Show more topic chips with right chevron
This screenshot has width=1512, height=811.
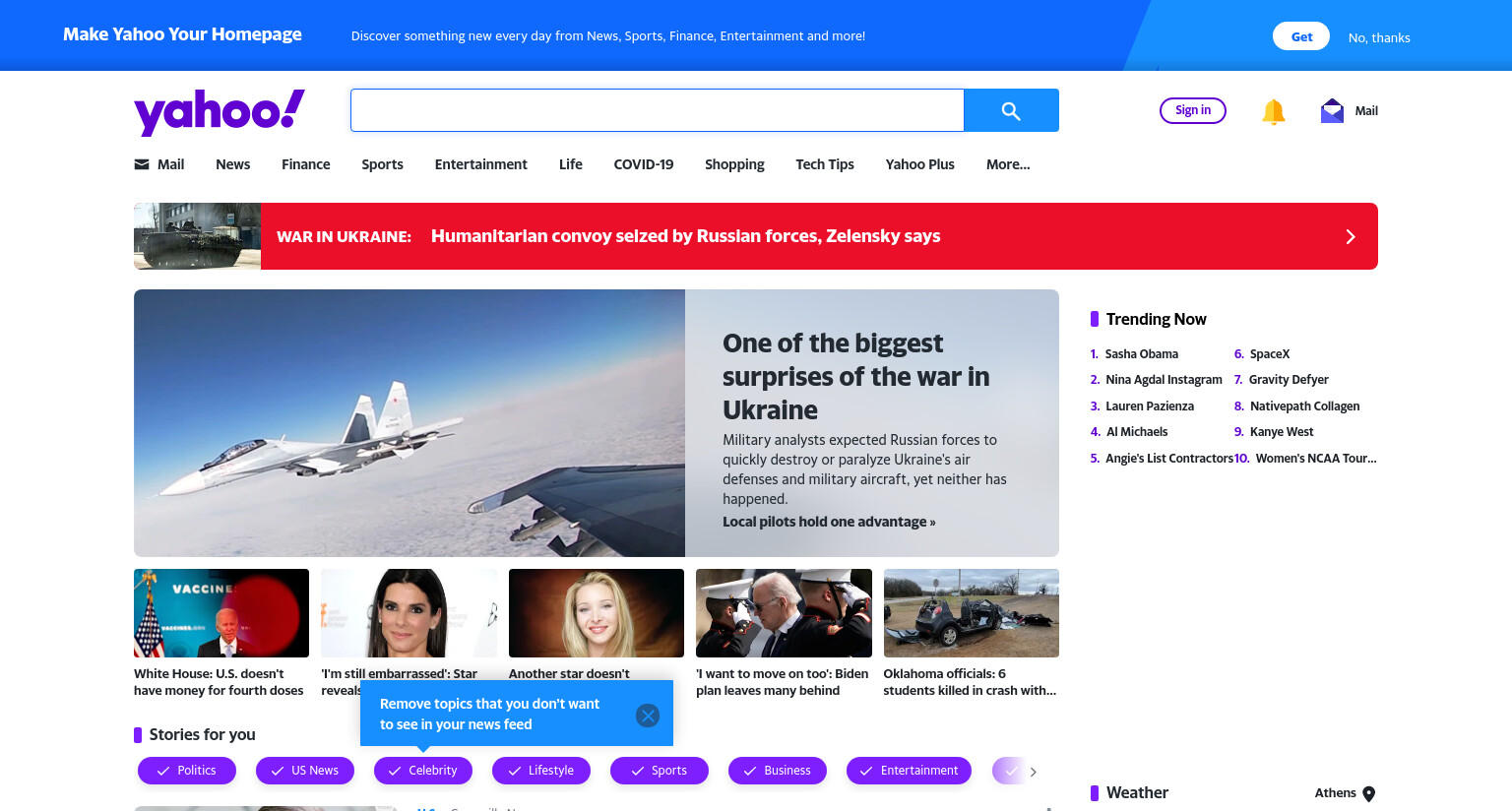[1033, 772]
